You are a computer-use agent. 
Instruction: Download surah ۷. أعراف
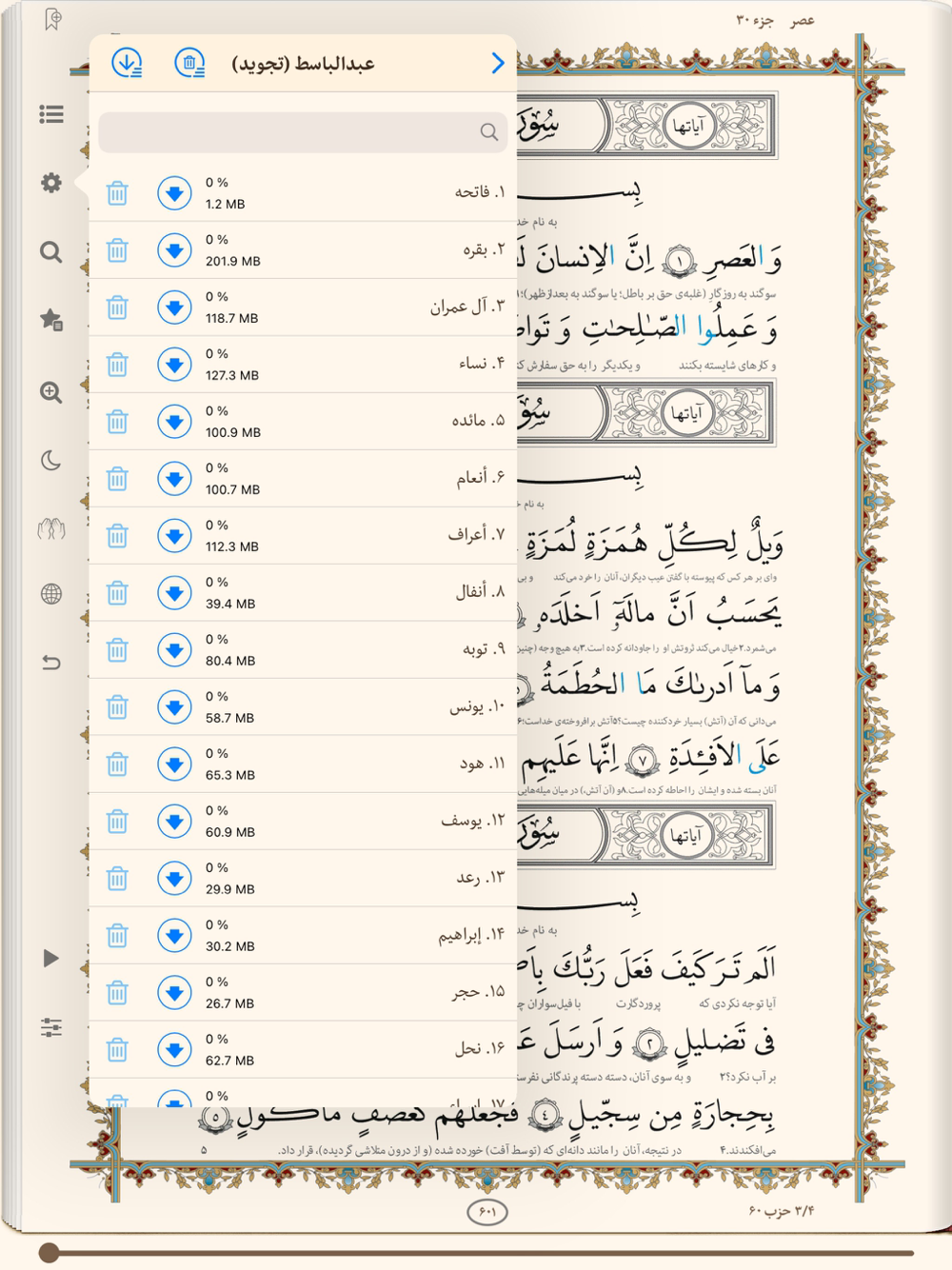point(174,536)
